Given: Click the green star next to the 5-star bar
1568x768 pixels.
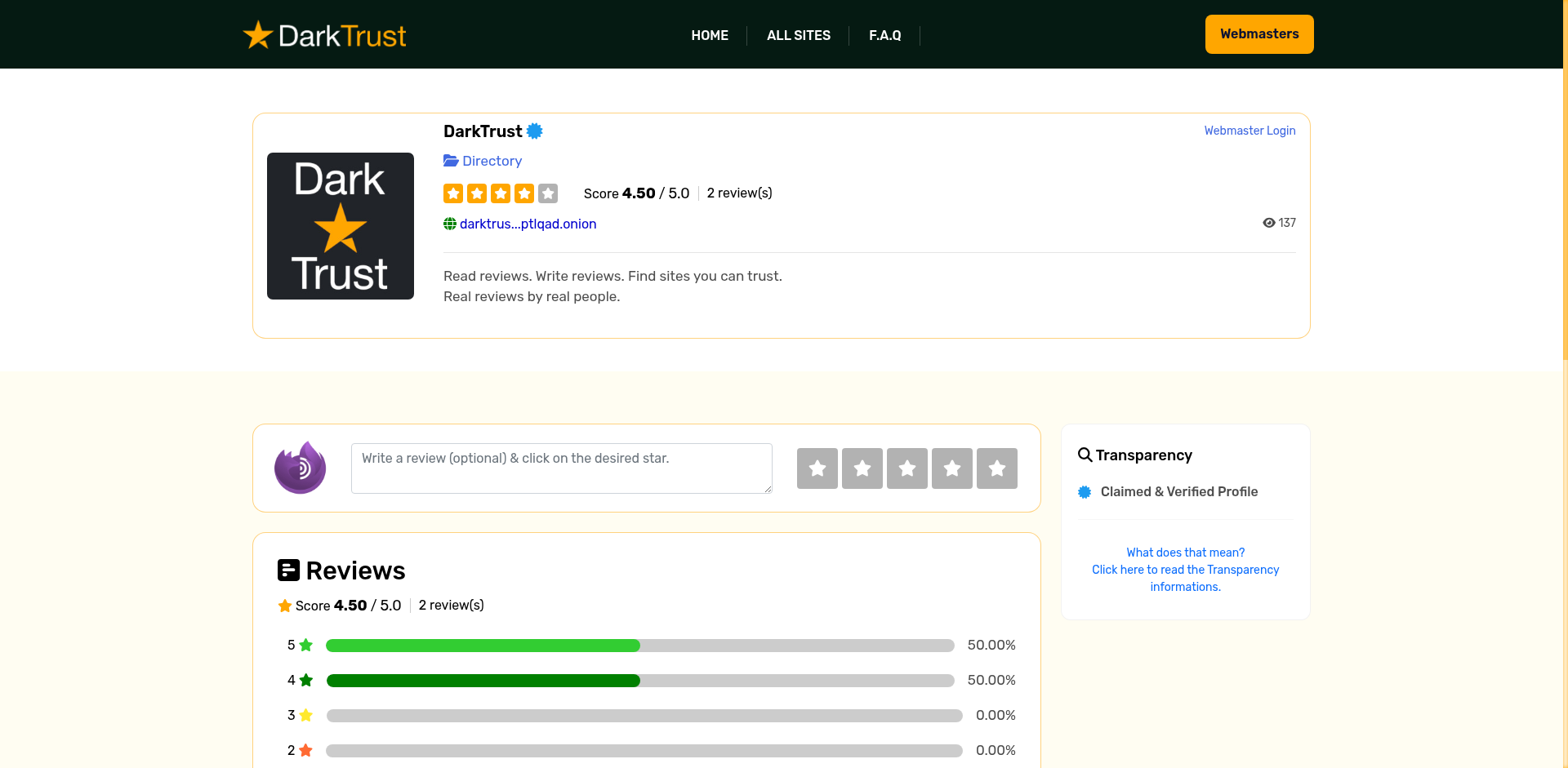Looking at the screenshot, I should (306, 645).
